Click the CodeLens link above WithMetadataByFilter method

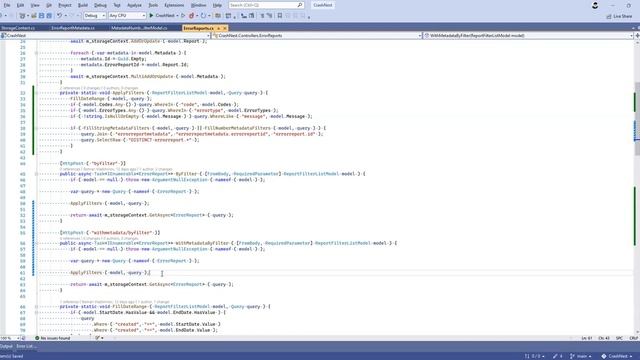[x=99, y=238]
